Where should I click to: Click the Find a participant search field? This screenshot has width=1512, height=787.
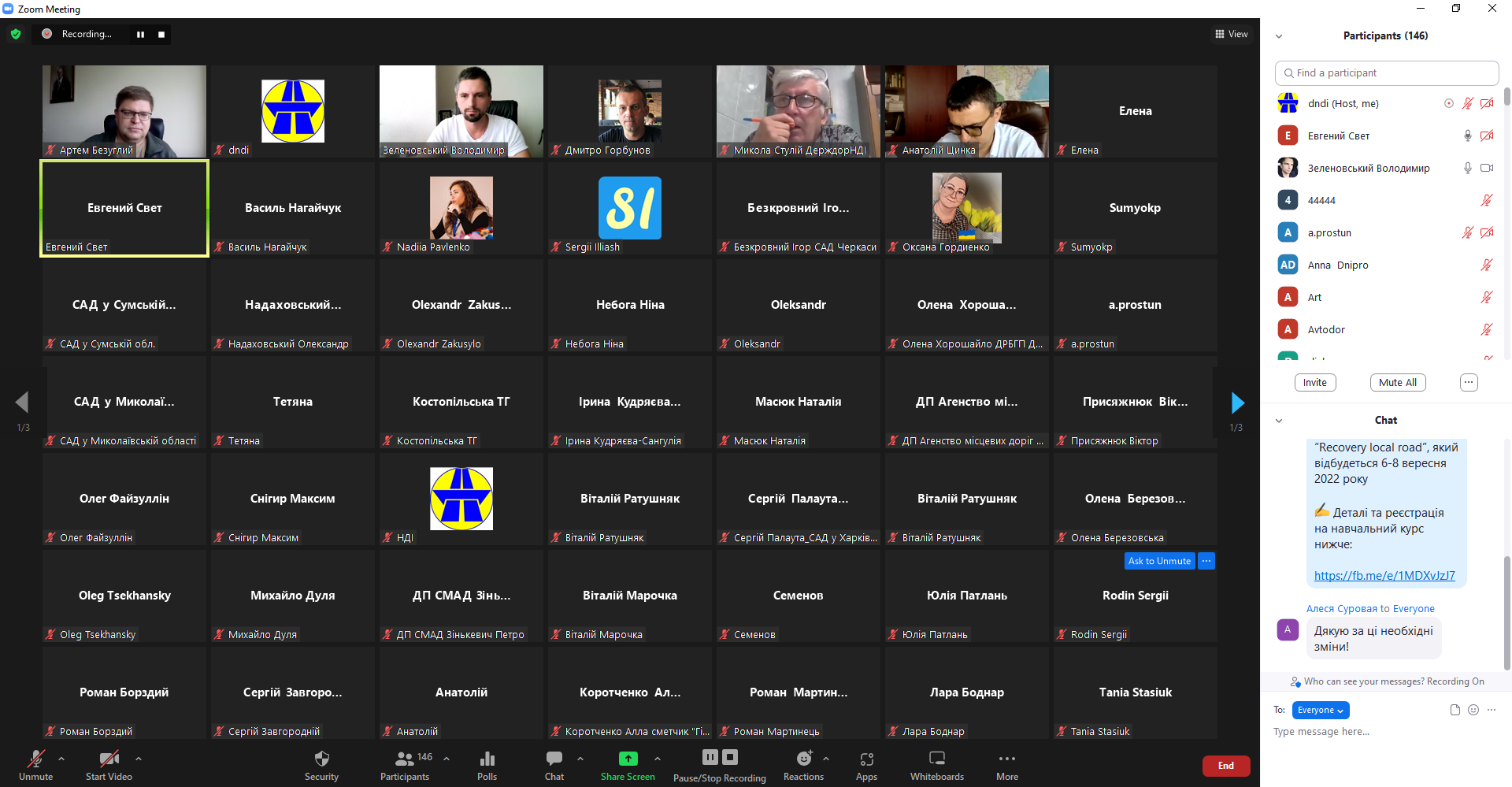click(1386, 72)
